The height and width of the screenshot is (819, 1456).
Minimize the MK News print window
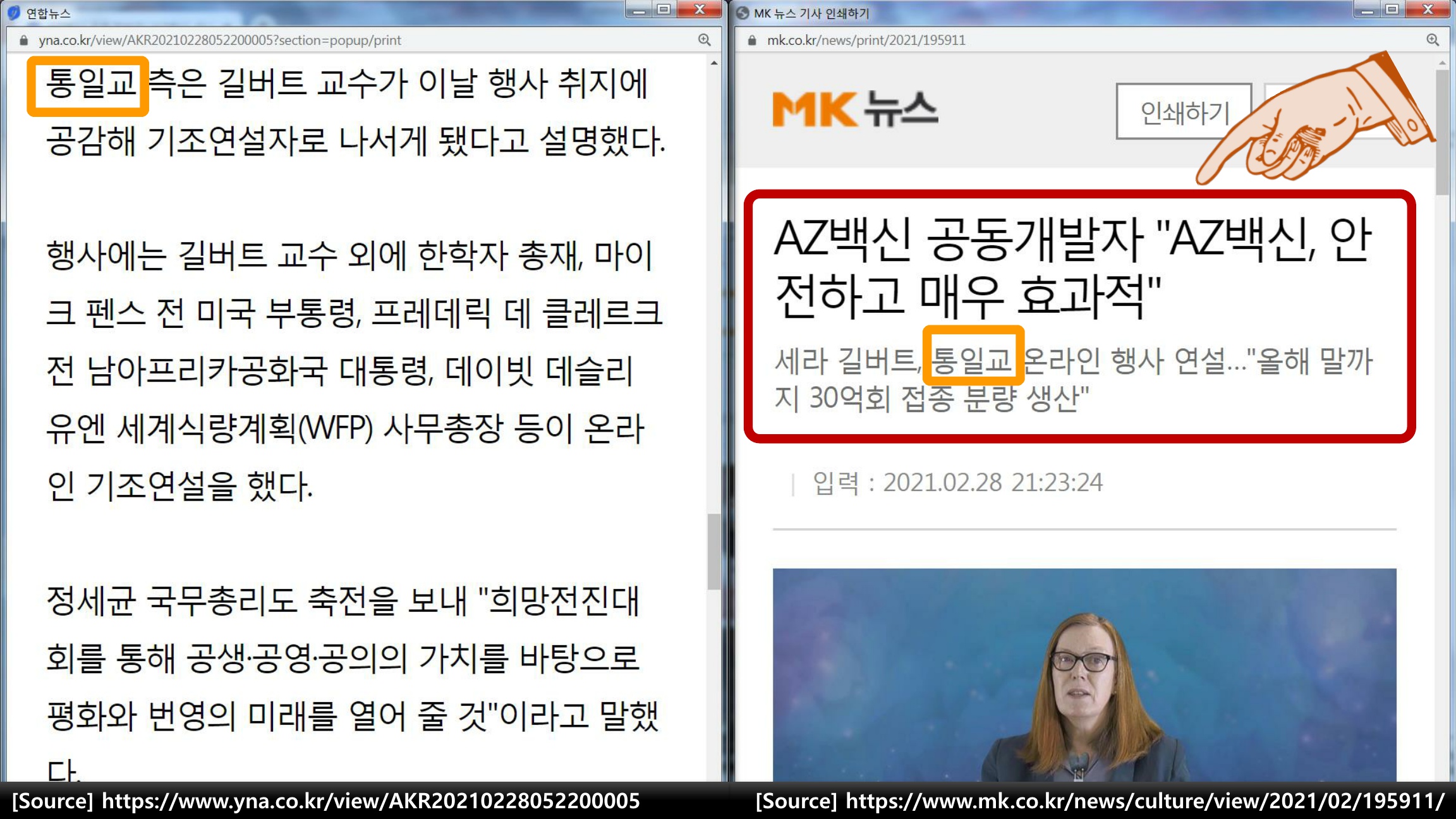(x=1367, y=9)
